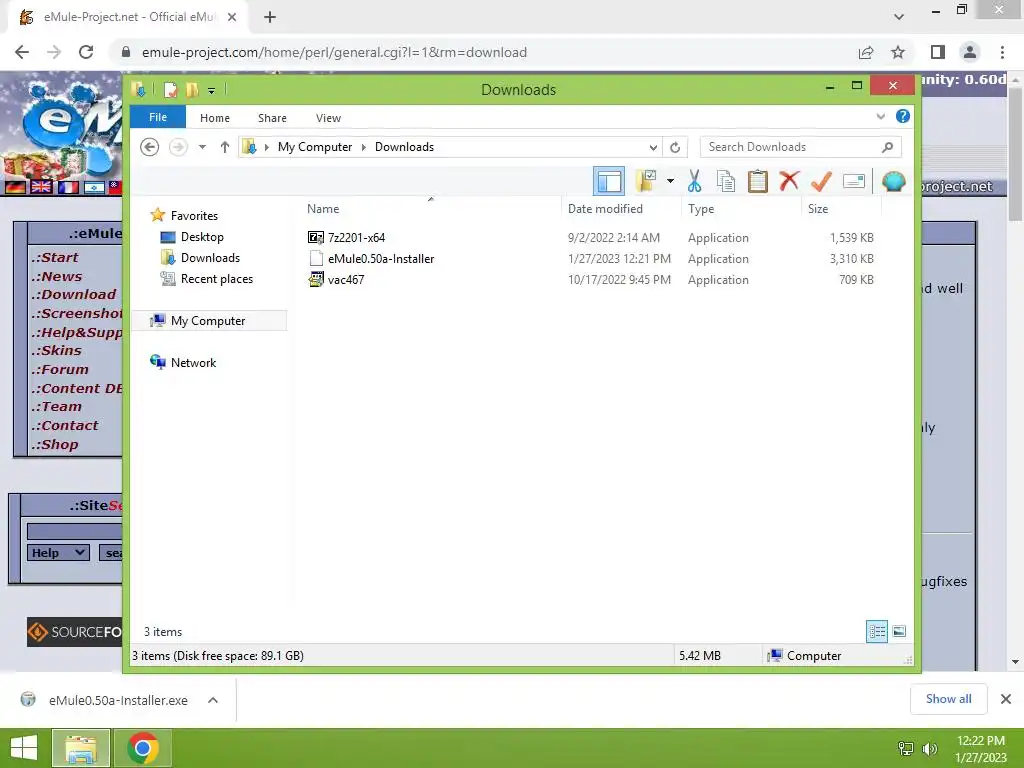
Task: Switch to large icons view
Action: (899, 632)
